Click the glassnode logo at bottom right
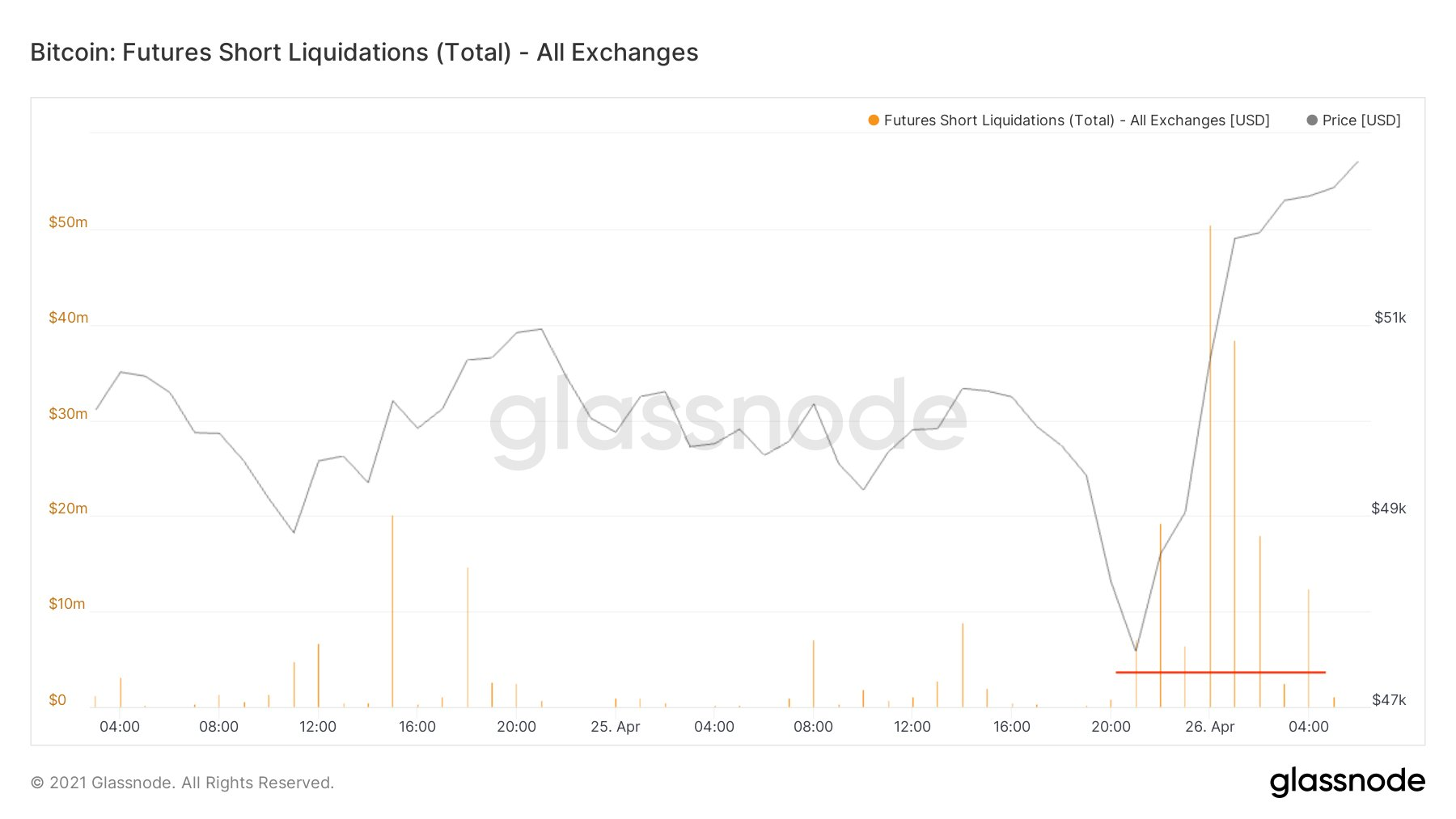The image size is (1456, 819). pyautogui.click(x=1348, y=782)
